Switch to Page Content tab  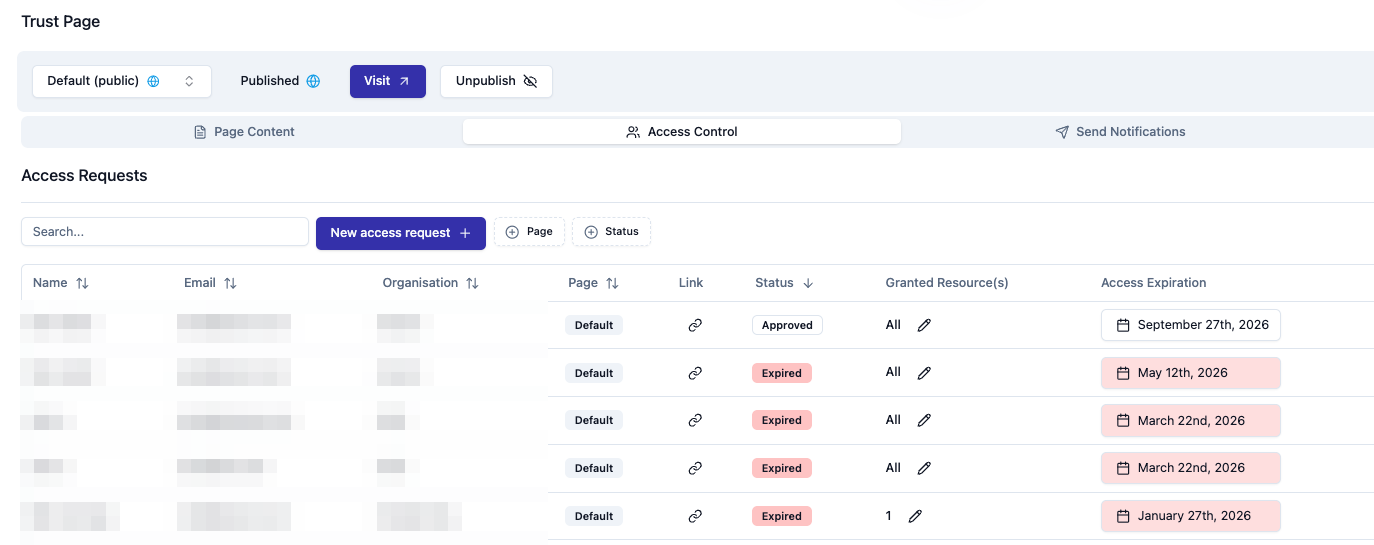[244, 132]
